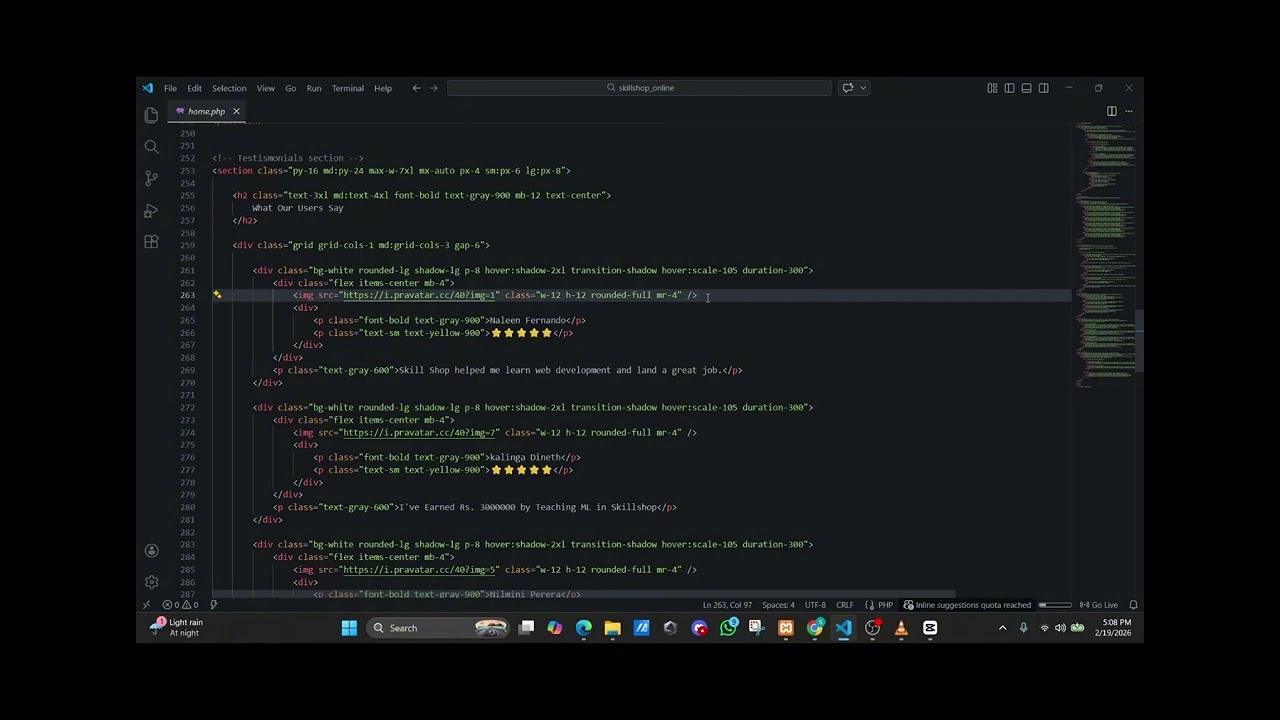Open Google Chrome from the taskbar

pyautogui.click(x=815, y=628)
